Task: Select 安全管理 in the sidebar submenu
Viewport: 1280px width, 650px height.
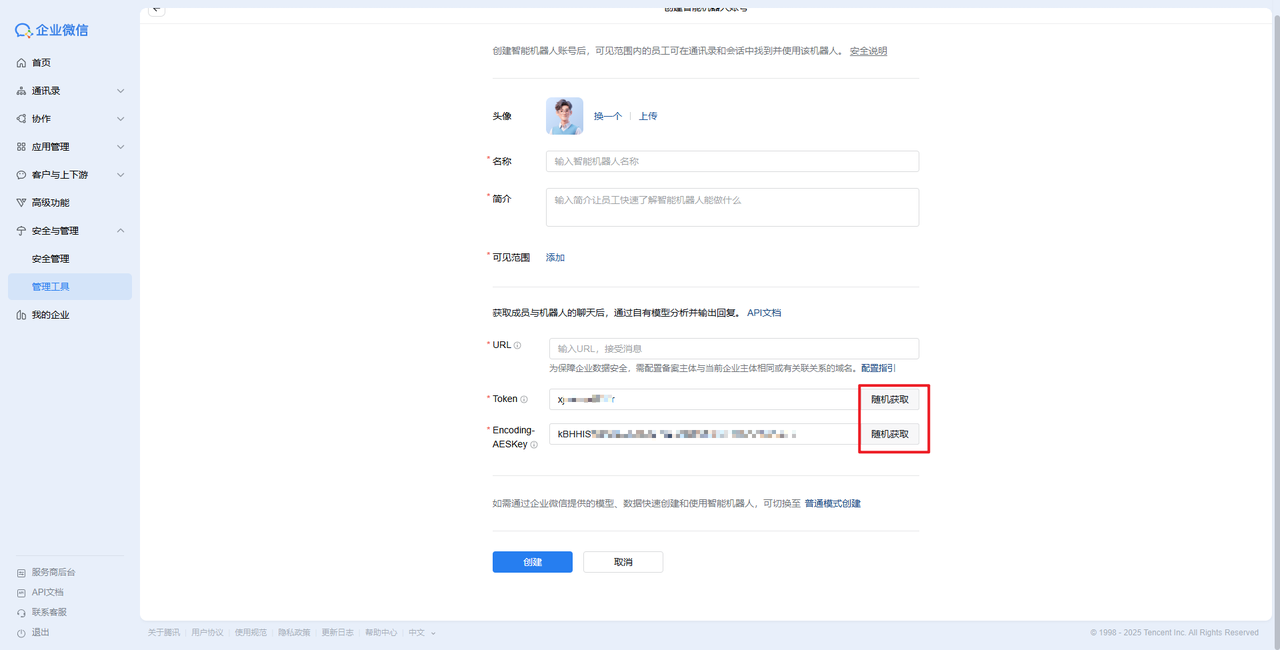Action: tap(51, 259)
